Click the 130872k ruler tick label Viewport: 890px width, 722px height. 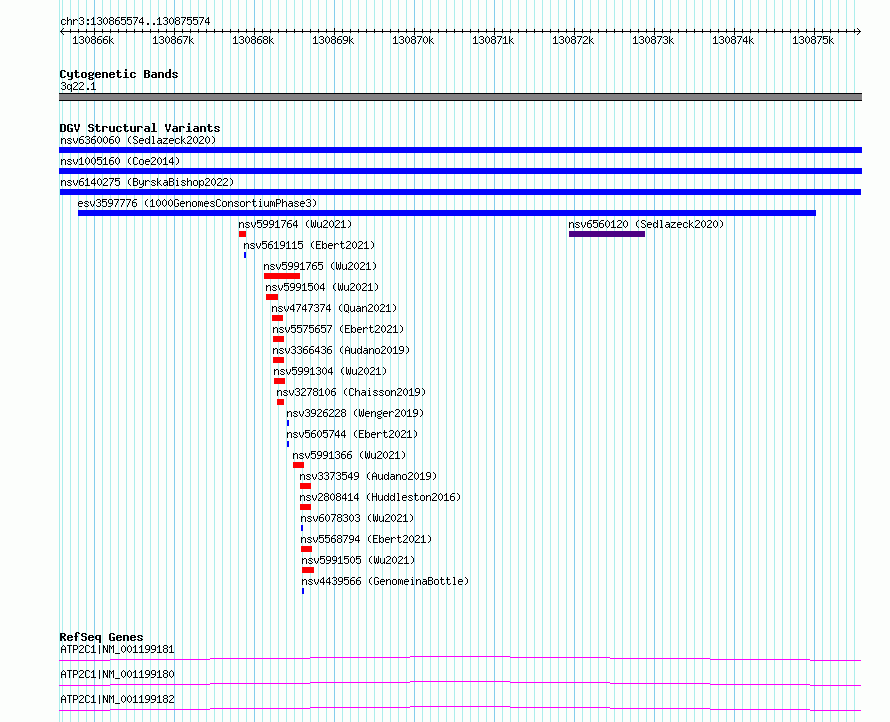coord(573,40)
